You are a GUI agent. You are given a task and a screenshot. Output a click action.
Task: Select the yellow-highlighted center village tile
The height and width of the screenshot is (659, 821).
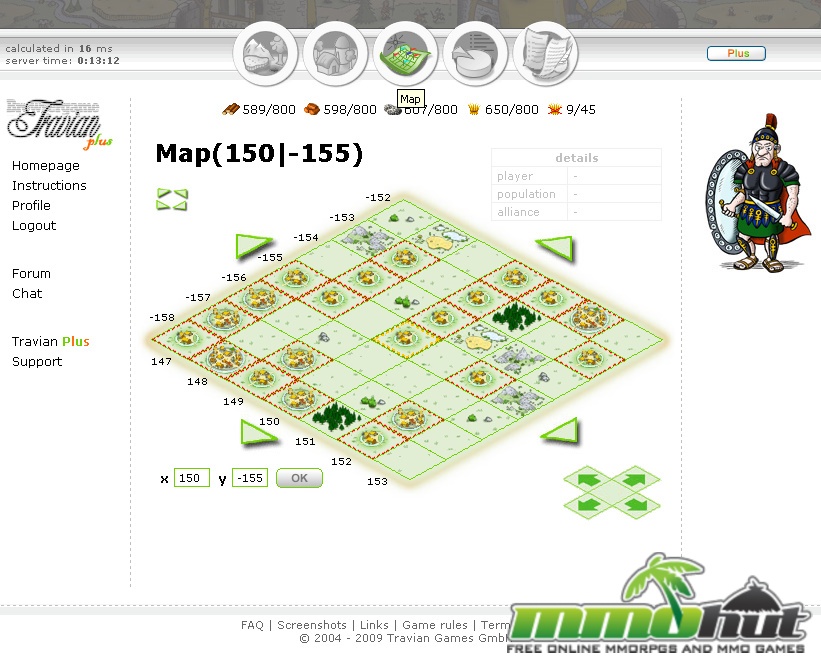(x=406, y=339)
